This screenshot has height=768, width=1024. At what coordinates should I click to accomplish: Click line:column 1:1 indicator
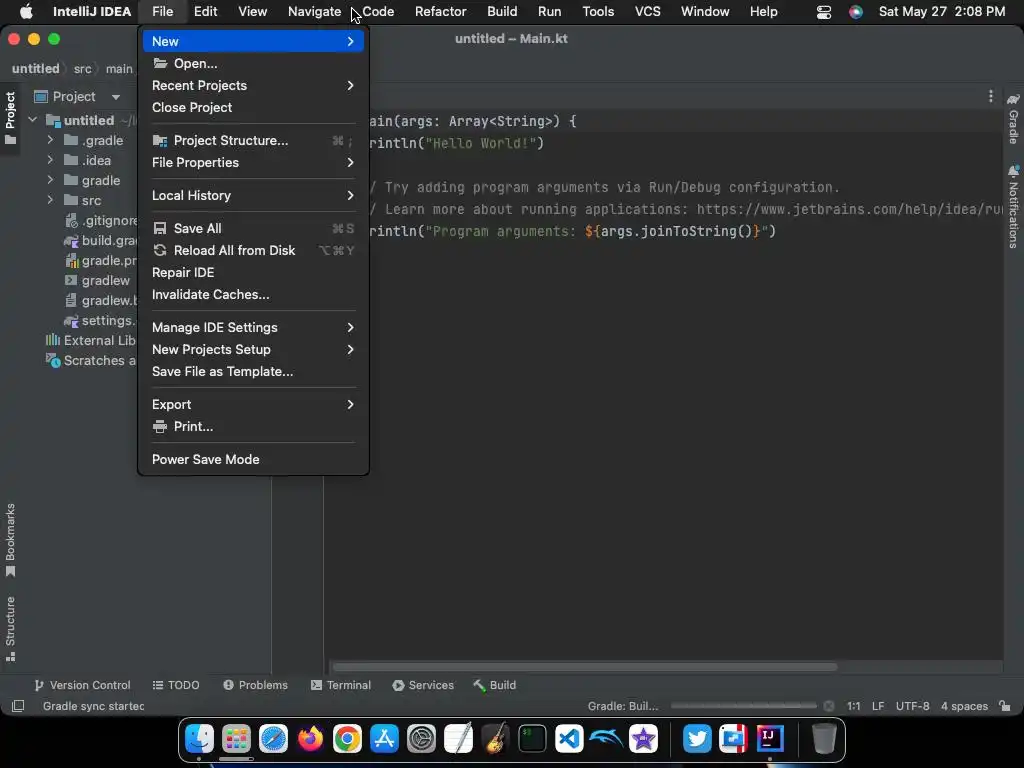coord(853,706)
